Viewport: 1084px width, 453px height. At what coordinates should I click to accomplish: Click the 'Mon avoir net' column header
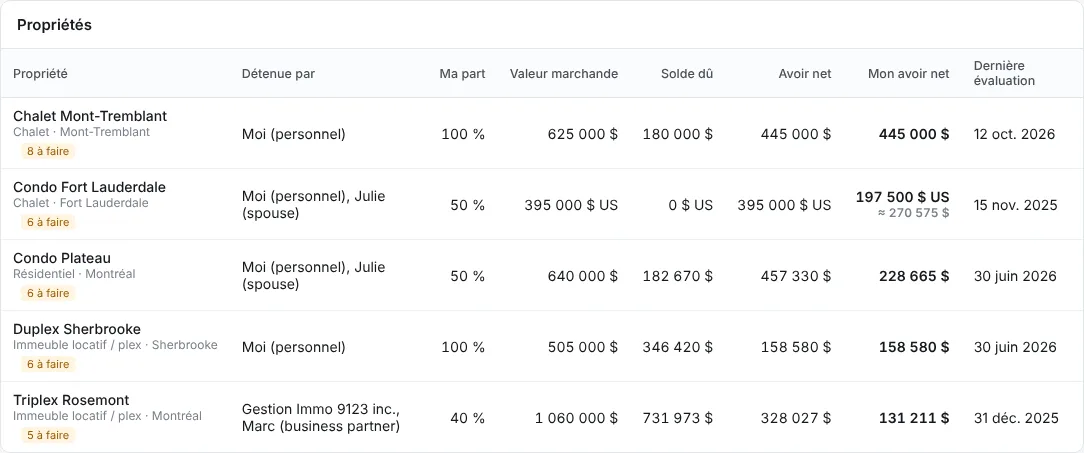coord(908,73)
